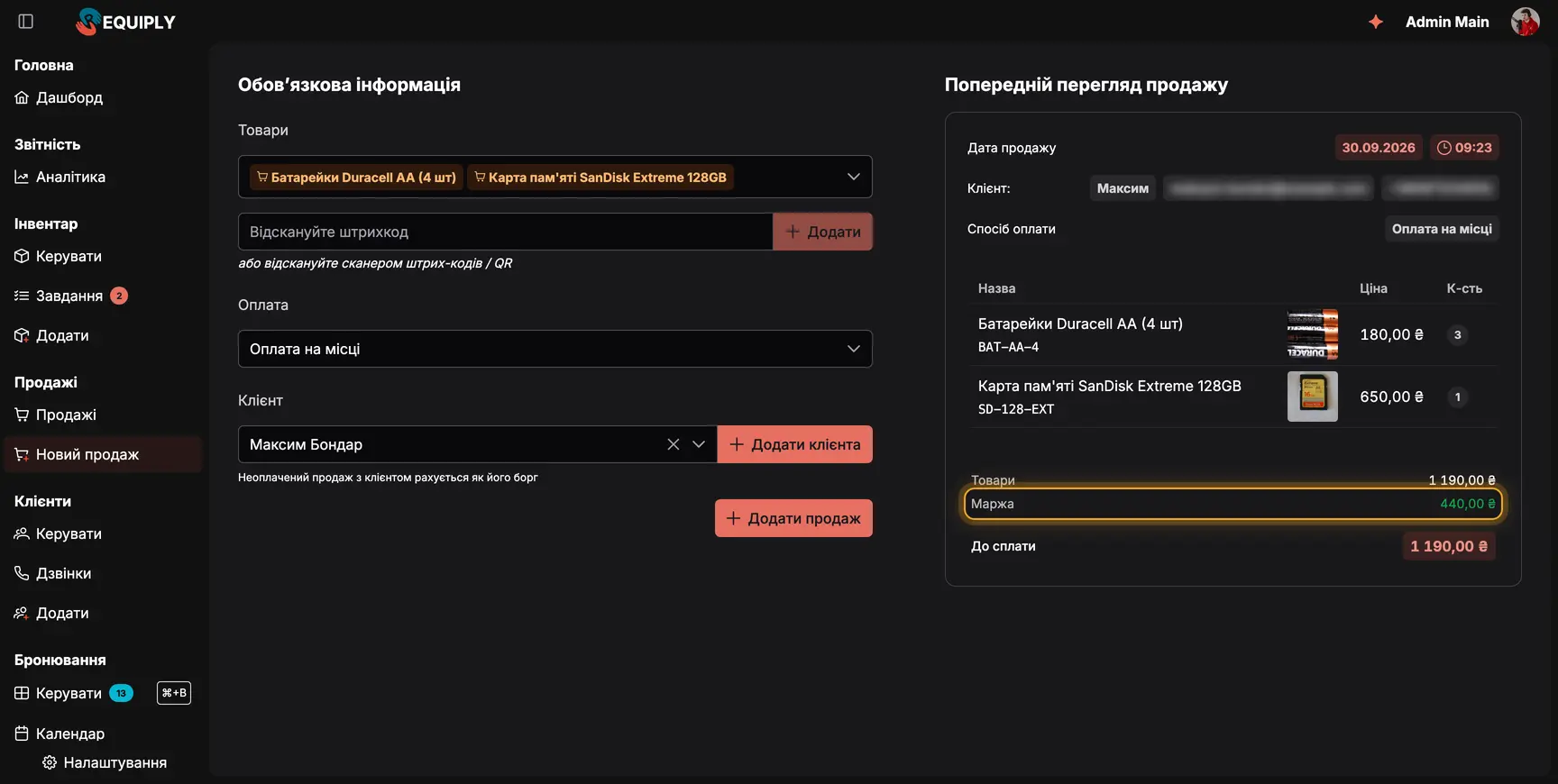Open the Admin Main avatar menu
The width and height of the screenshot is (1558, 784).
(x=1525, y=22)
